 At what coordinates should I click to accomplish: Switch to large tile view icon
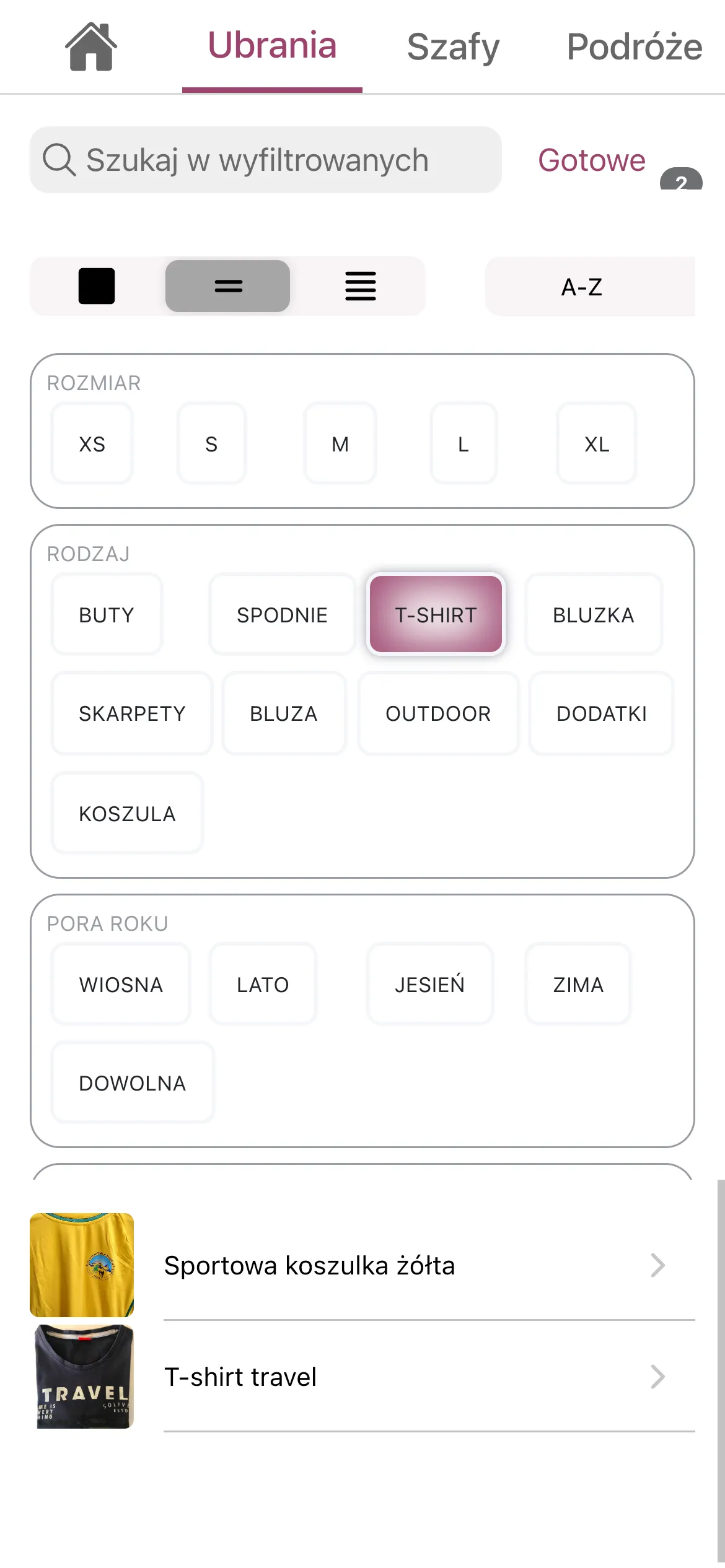coord(97,286)
